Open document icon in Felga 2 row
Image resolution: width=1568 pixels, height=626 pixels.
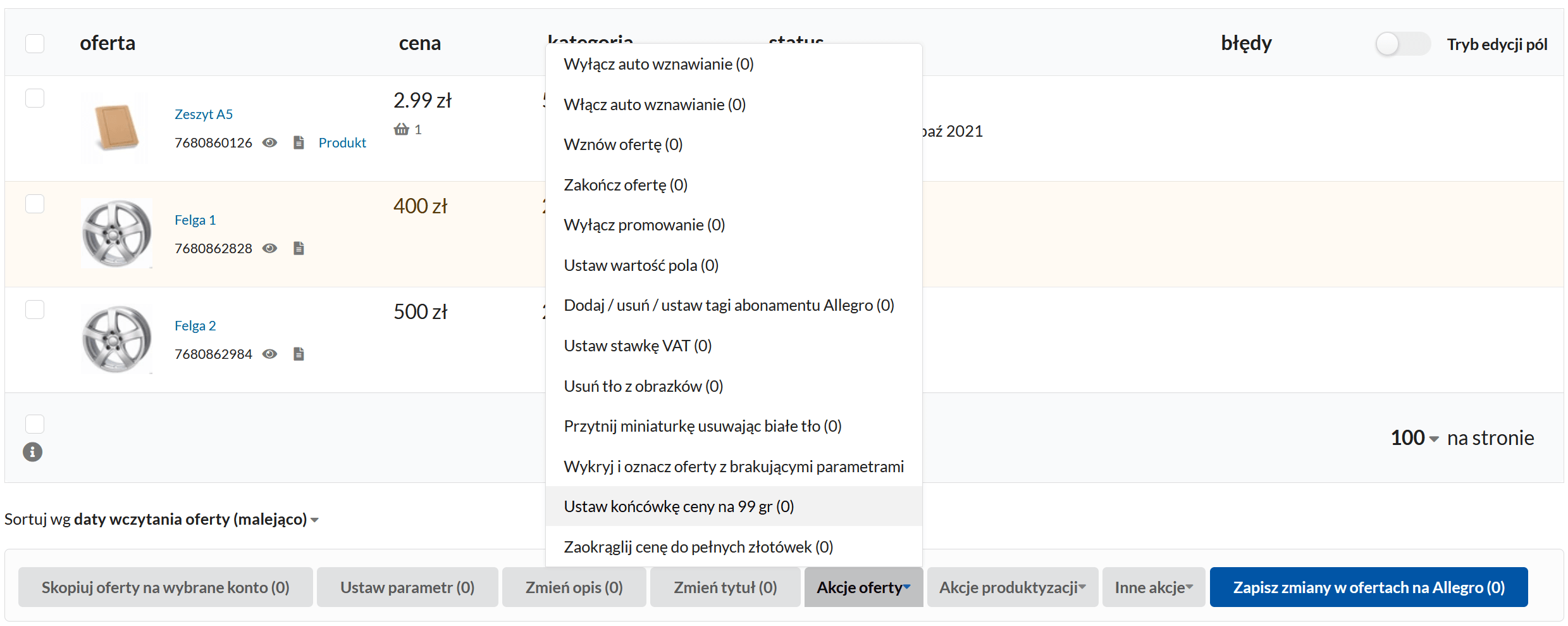pos(299,354)
